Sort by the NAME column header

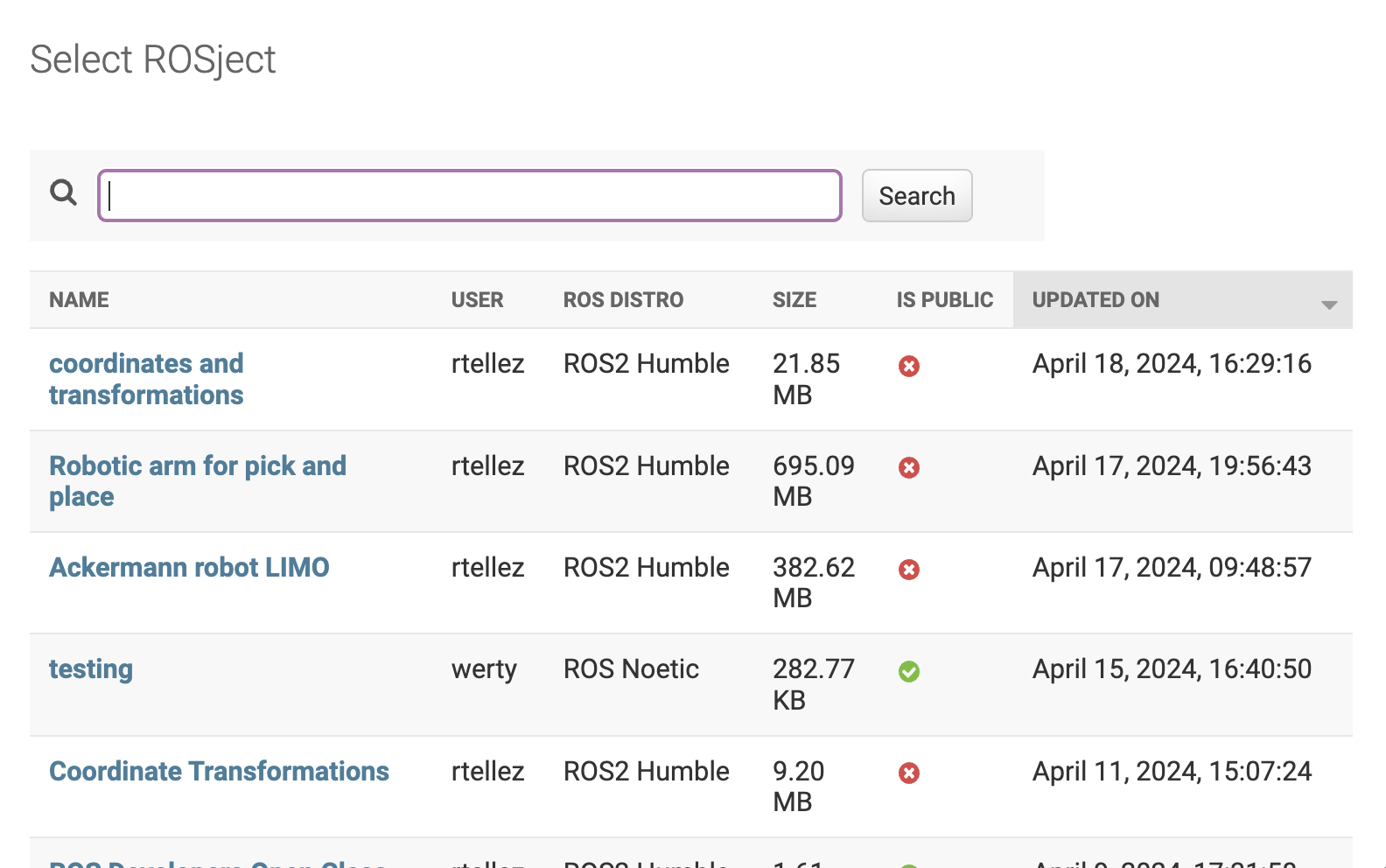(x=79, y=300)
